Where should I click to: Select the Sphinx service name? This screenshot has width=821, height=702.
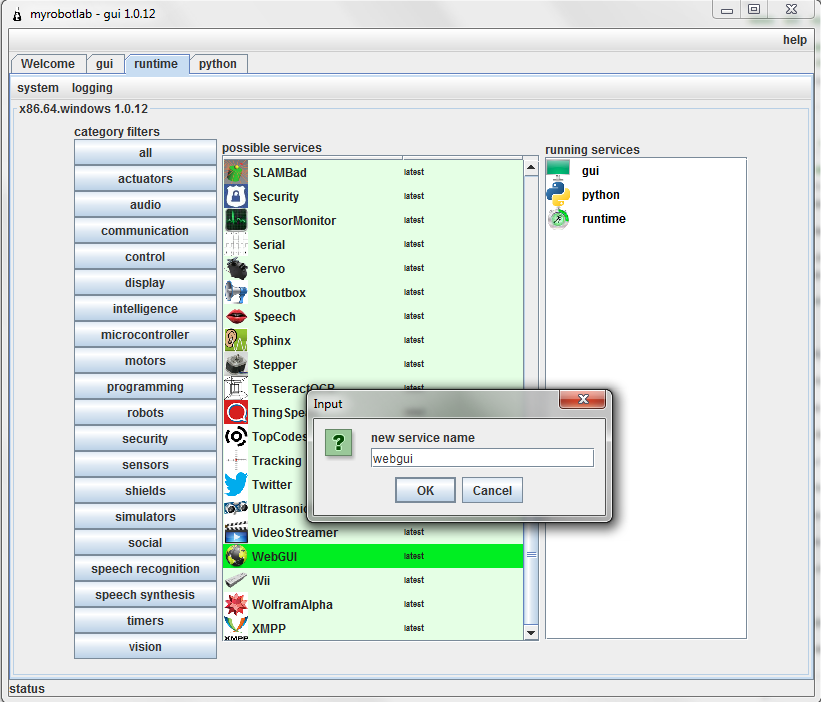tap(272, 341)
